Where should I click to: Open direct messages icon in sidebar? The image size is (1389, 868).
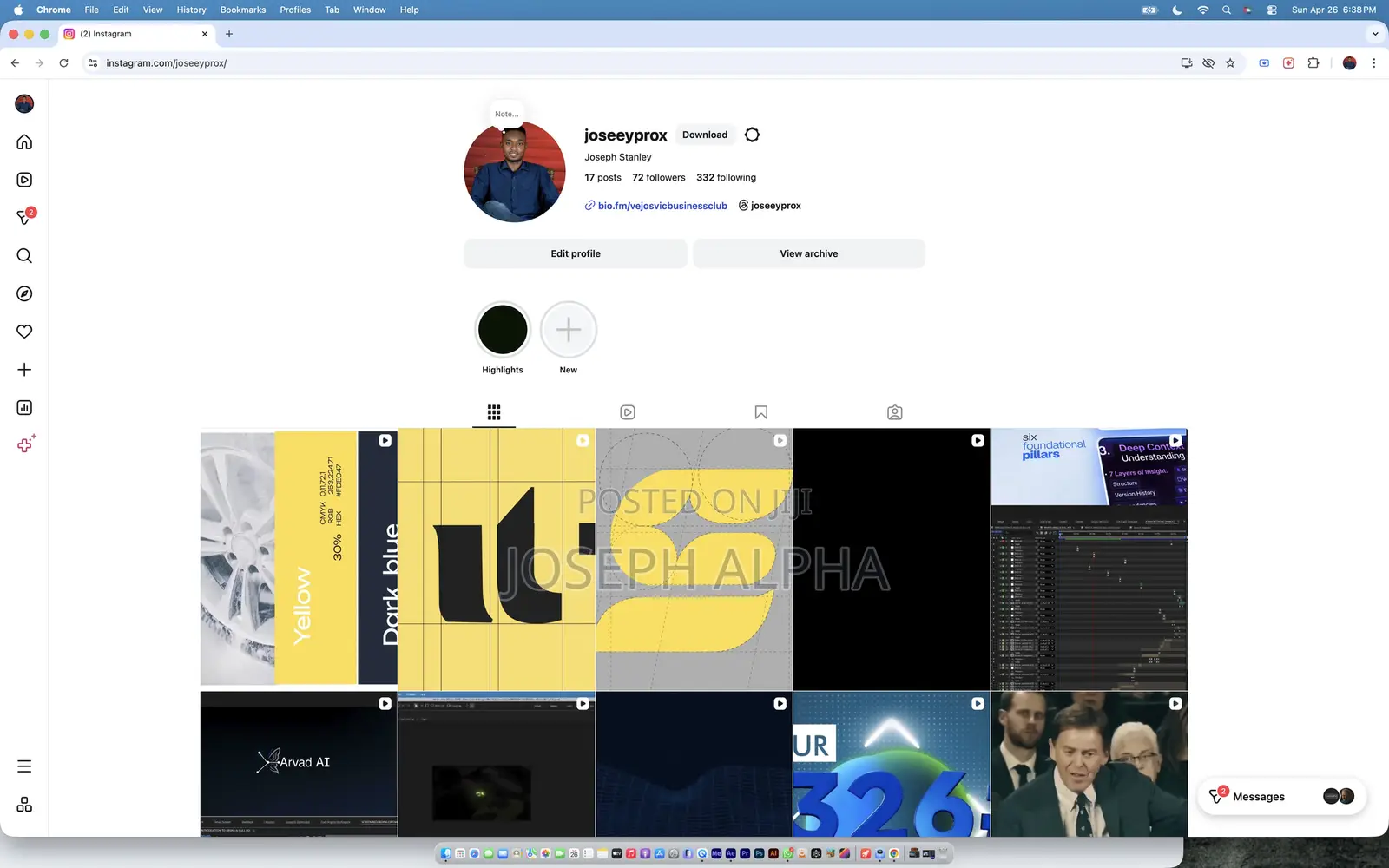pos(24,217)
